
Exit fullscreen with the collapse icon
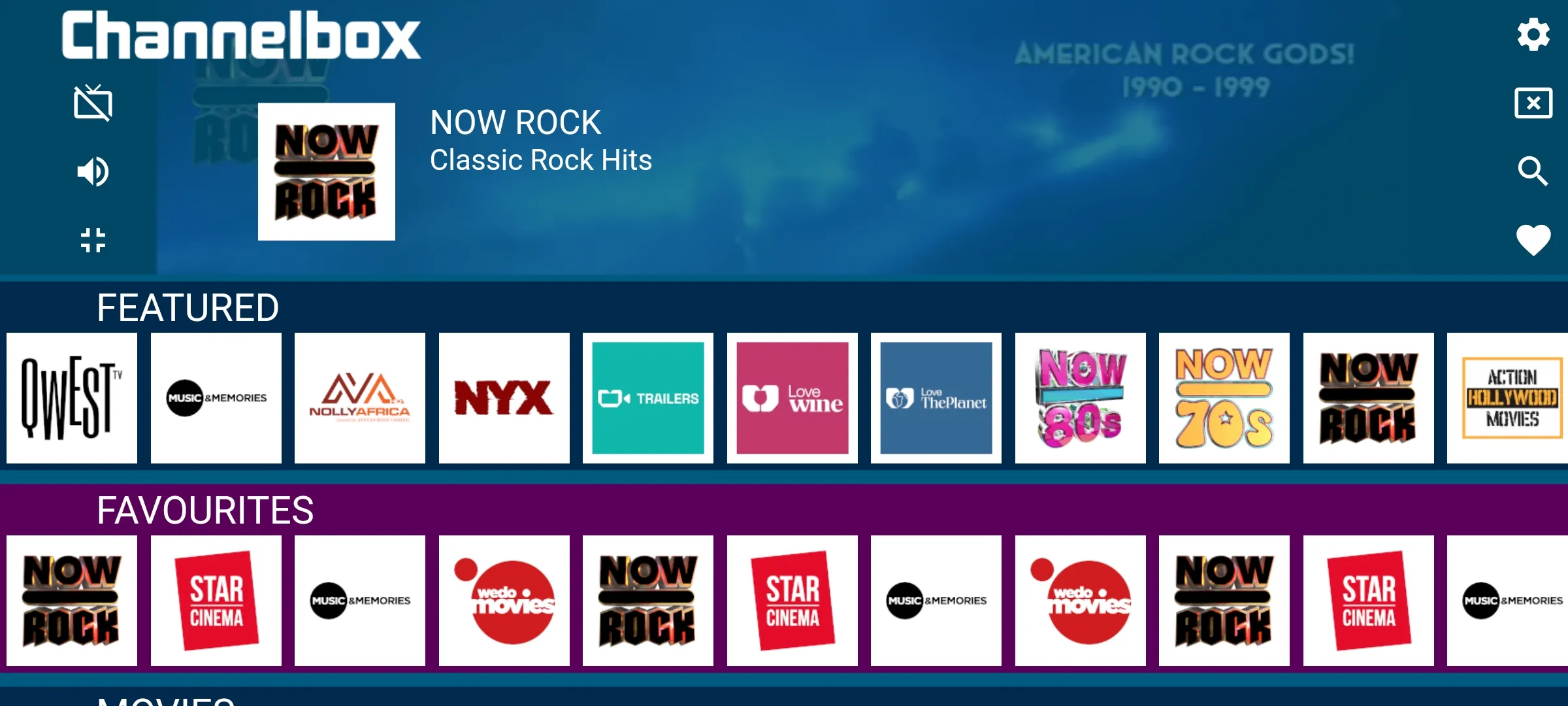click(93, 240)
